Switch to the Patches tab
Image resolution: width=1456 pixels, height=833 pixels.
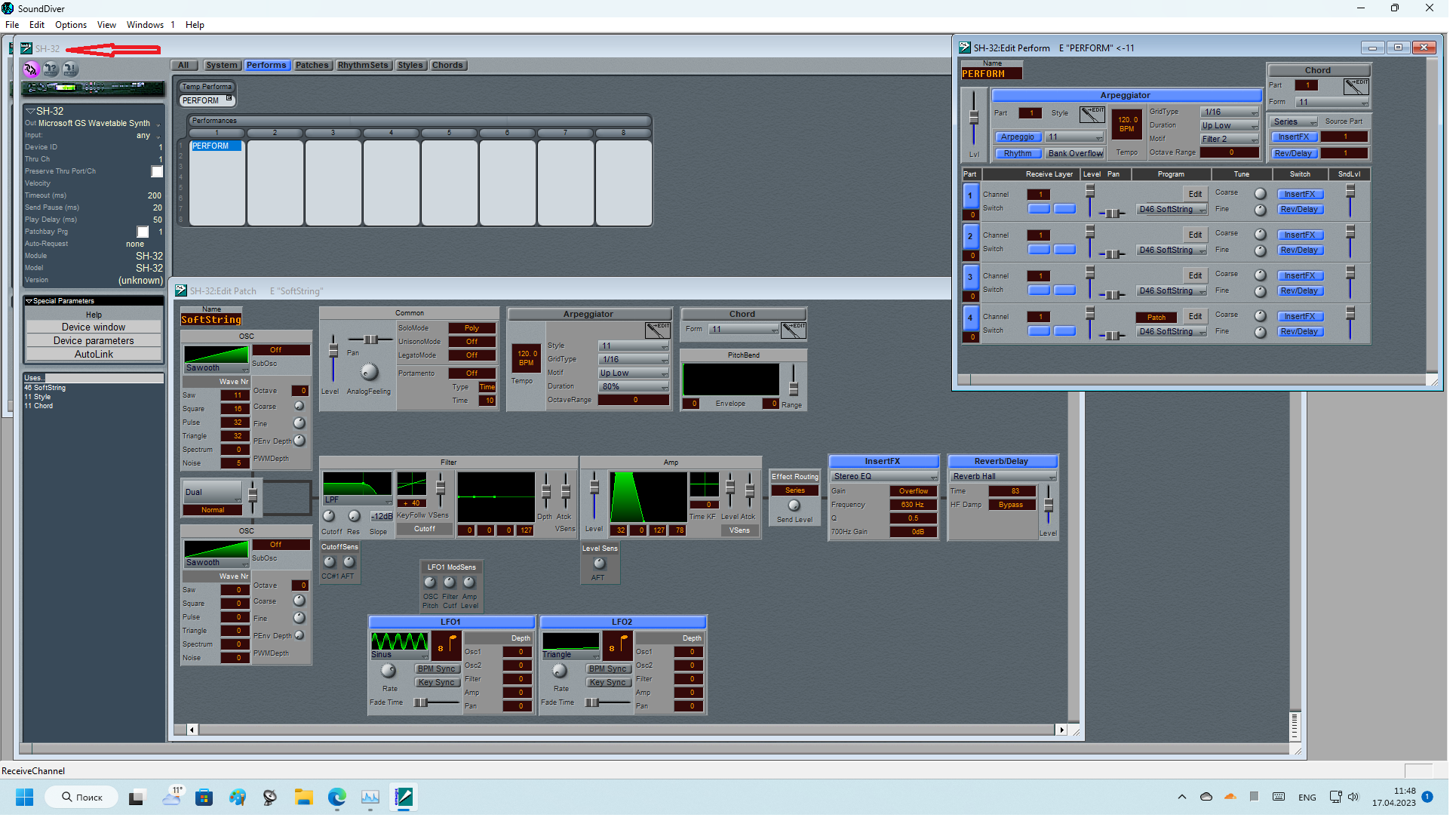point(312,66)
